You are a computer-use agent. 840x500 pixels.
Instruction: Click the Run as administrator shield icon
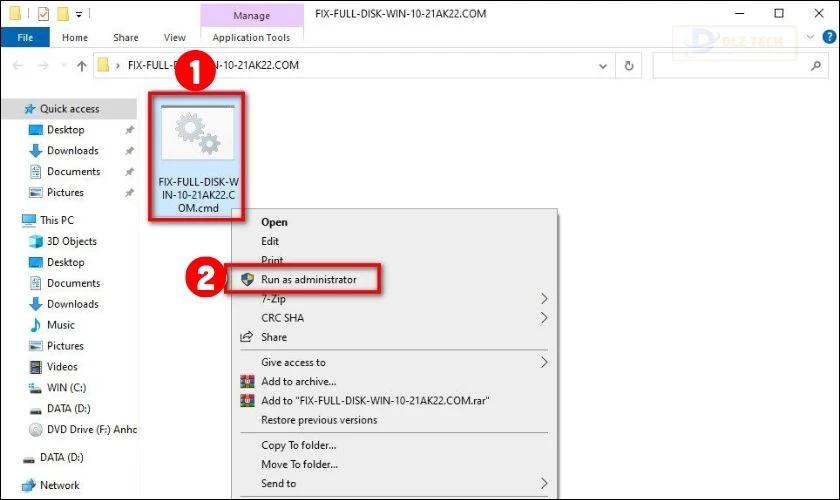[247, 279]
